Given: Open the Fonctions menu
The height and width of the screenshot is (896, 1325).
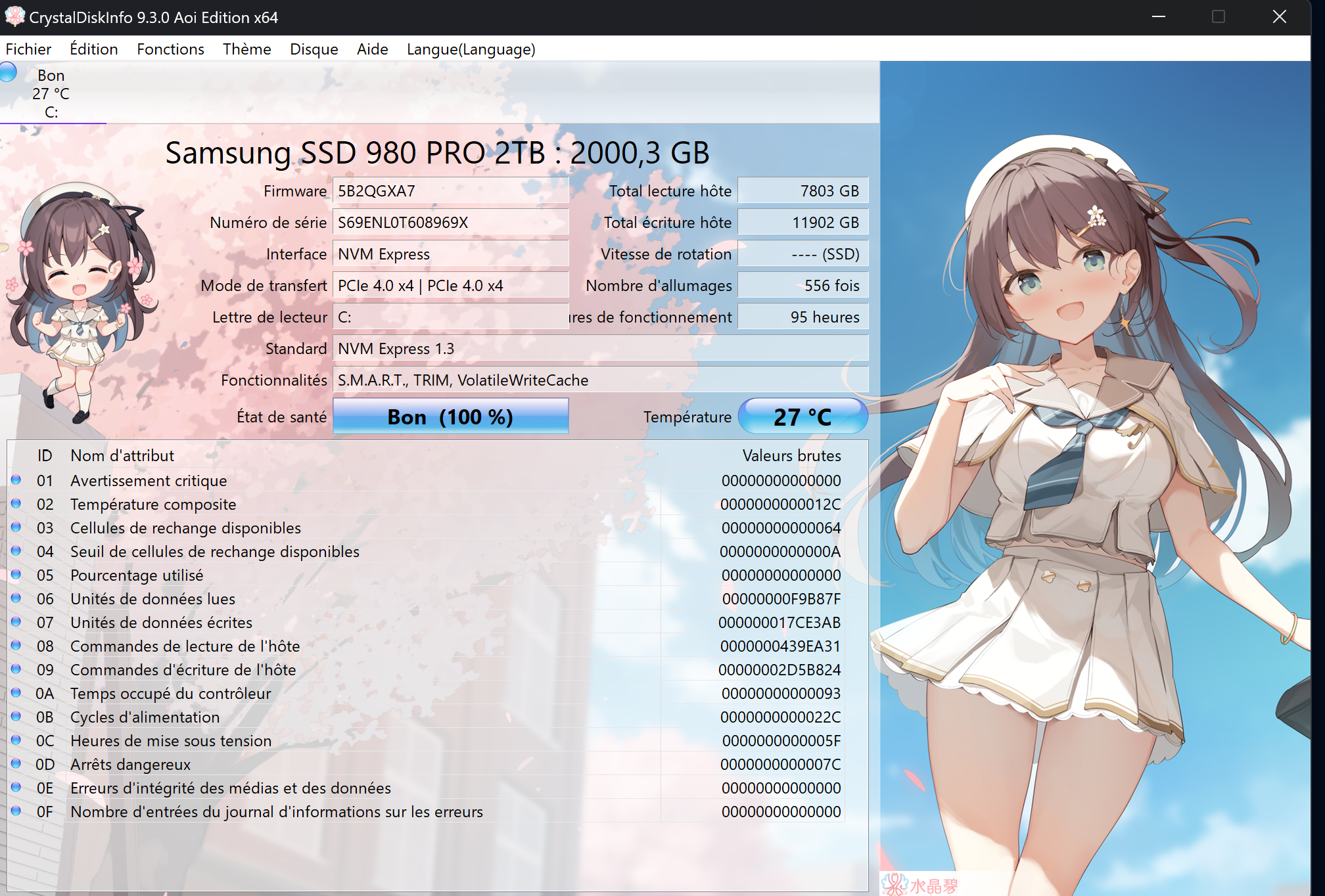Looking at the screenshot, I should [170, 49].
